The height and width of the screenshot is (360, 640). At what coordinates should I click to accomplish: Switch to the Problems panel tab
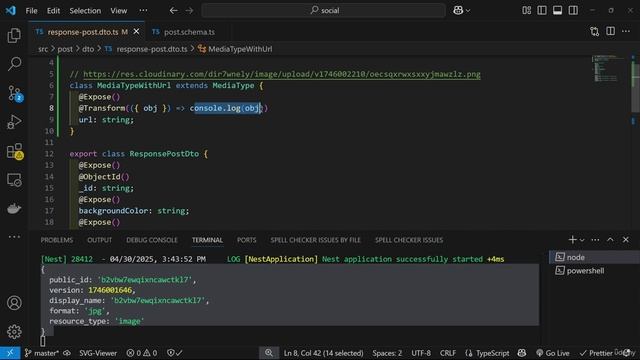pos(57,240)
